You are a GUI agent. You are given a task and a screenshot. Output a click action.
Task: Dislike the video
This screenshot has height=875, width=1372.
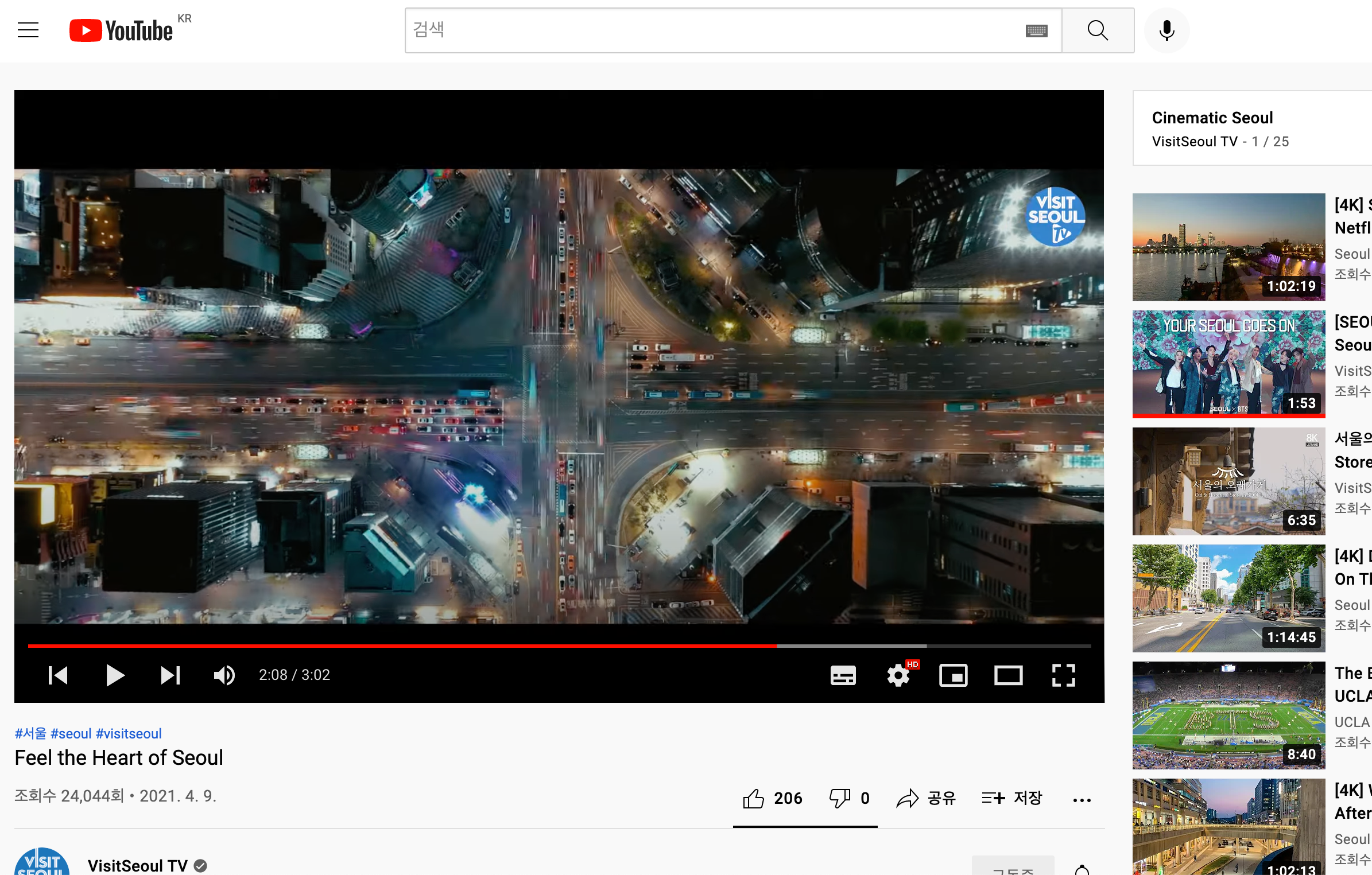tap(850, 799)
